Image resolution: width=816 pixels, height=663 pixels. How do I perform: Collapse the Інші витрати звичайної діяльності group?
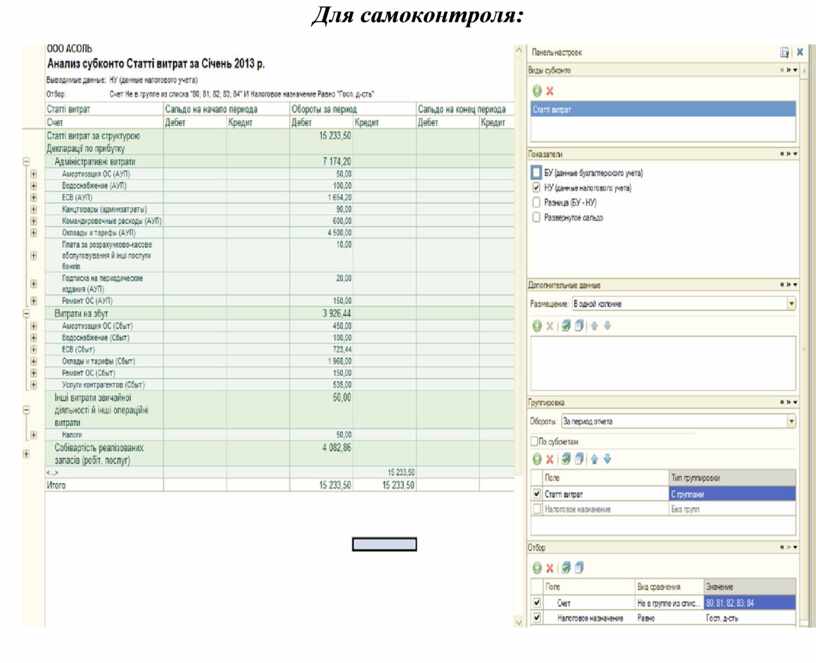[26, 410]
